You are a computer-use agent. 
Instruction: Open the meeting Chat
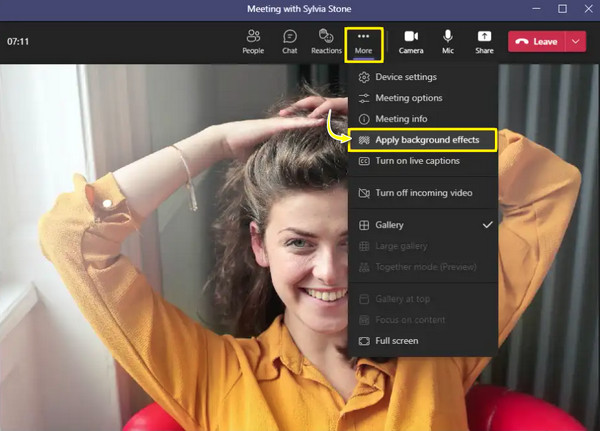click(x=290, y=41)
